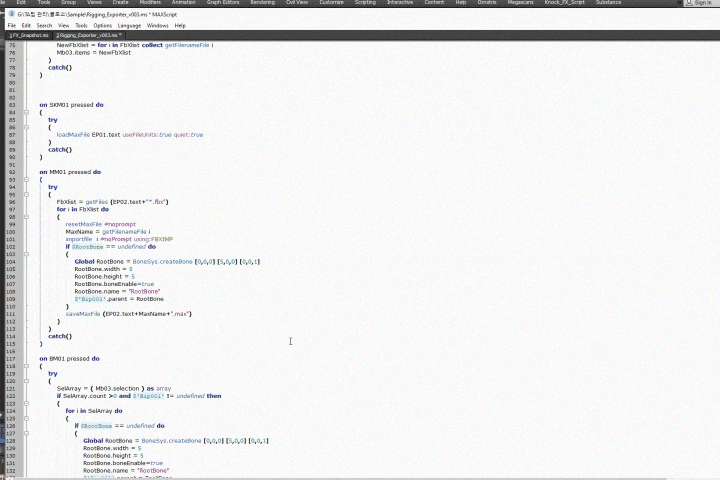Image resolution: width=720 pixels, height=480 pixels.
Task: Click the 'loadMaxFile EP01.text' code line
Action: click(130, 135)
